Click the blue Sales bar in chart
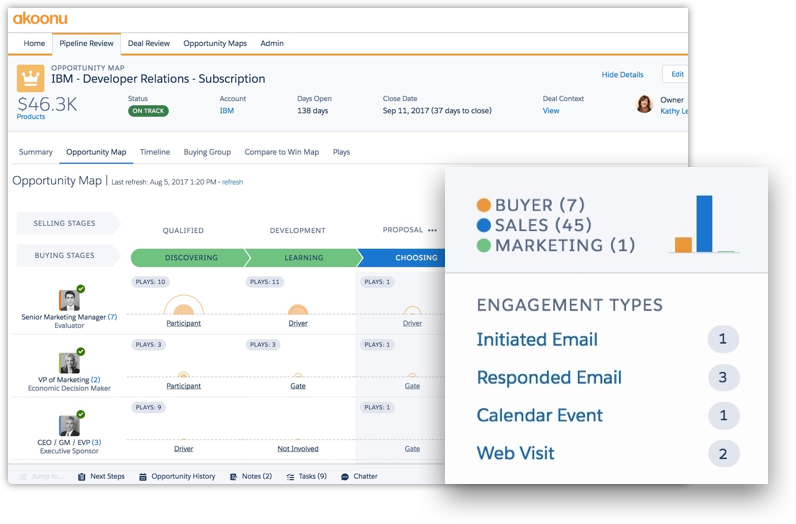The image size is (796, 524). pos(704,224)
